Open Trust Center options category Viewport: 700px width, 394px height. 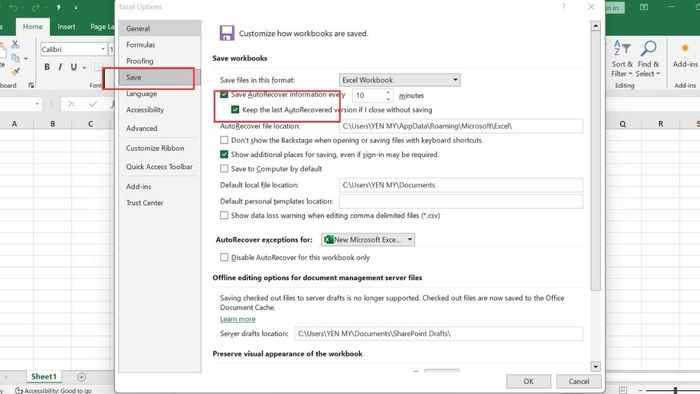159,203
